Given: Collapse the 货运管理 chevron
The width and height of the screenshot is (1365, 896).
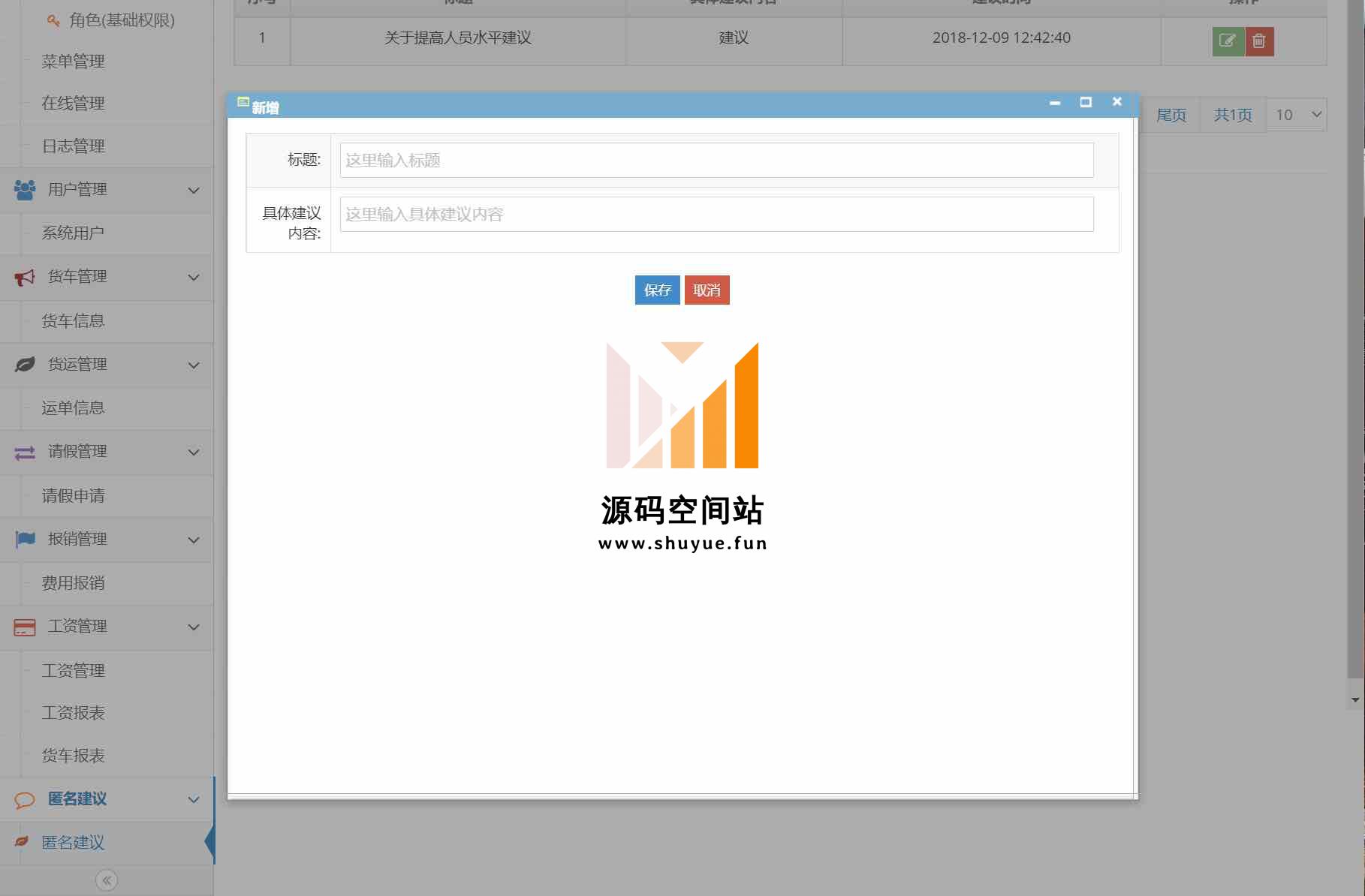Looking at the screenshot, I should pos(194,365).
